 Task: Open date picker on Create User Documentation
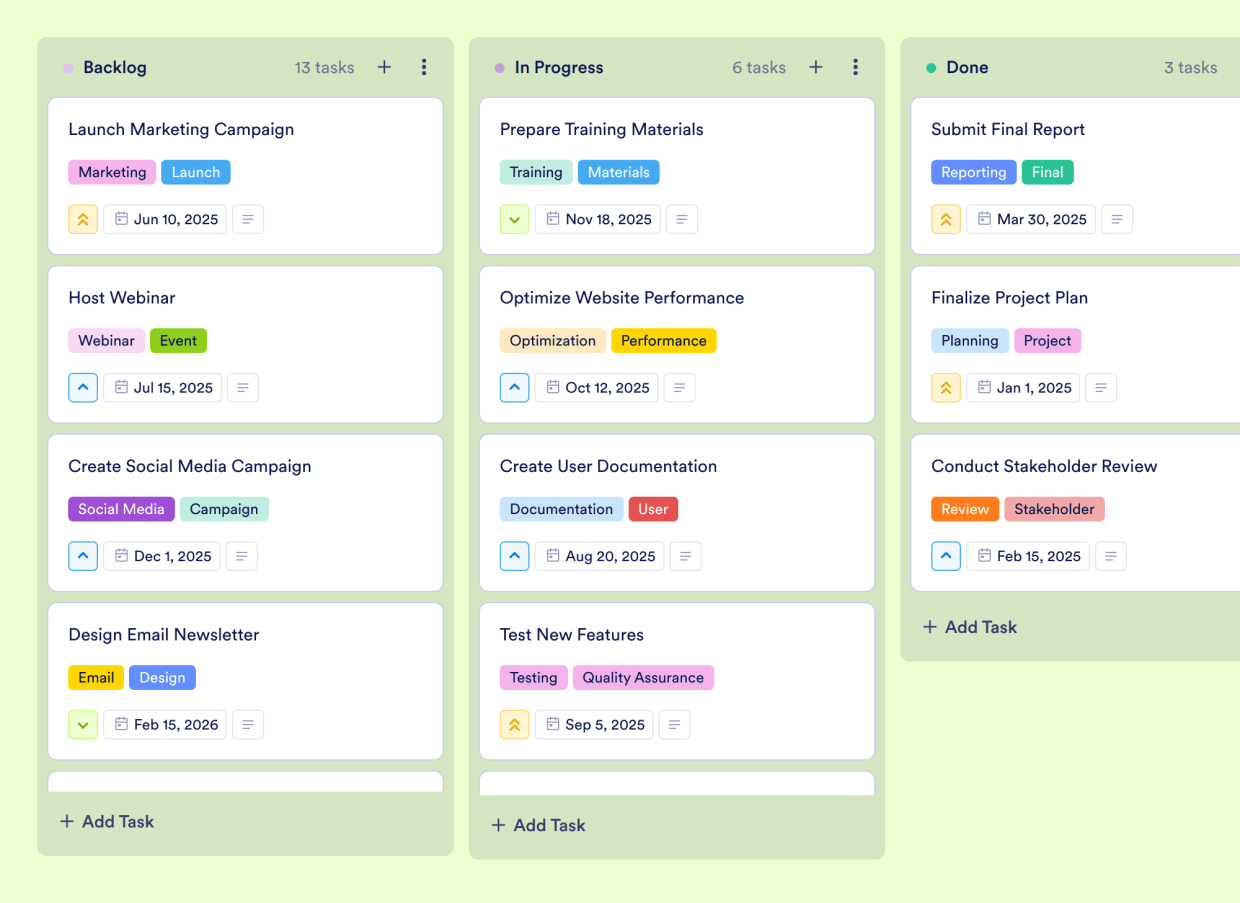(599, 556)
